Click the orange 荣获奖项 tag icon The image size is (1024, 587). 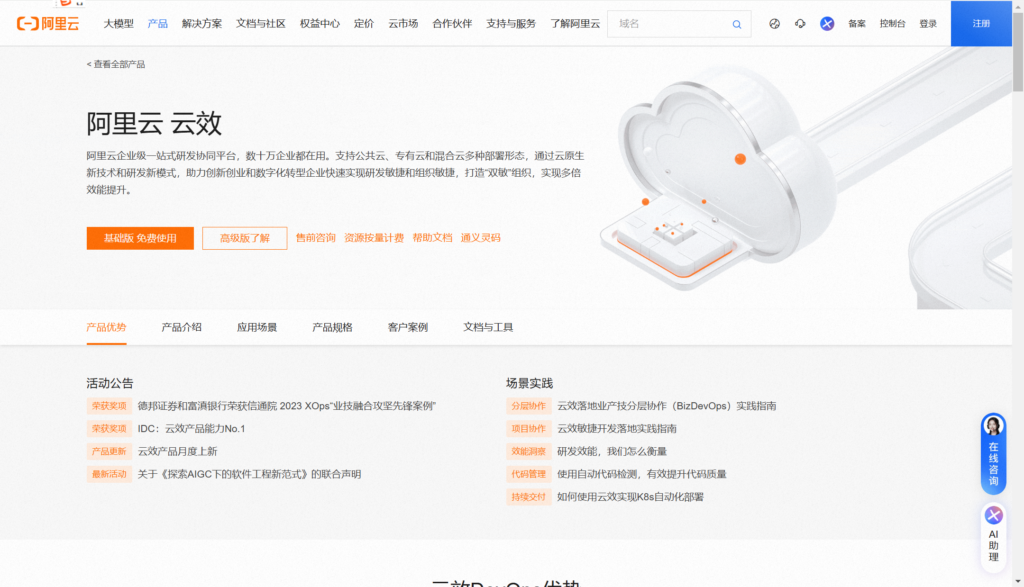[109, 406]
